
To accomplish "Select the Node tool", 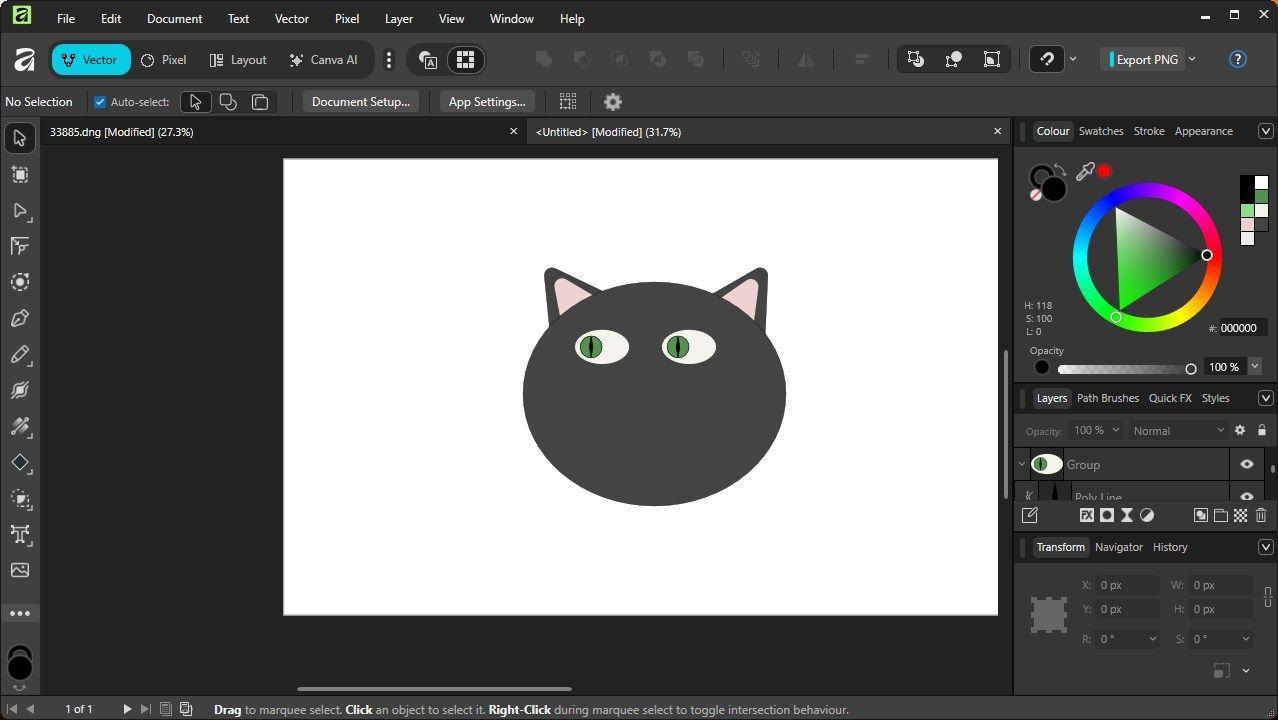I will pyautogui.click(x=20, y=210).
